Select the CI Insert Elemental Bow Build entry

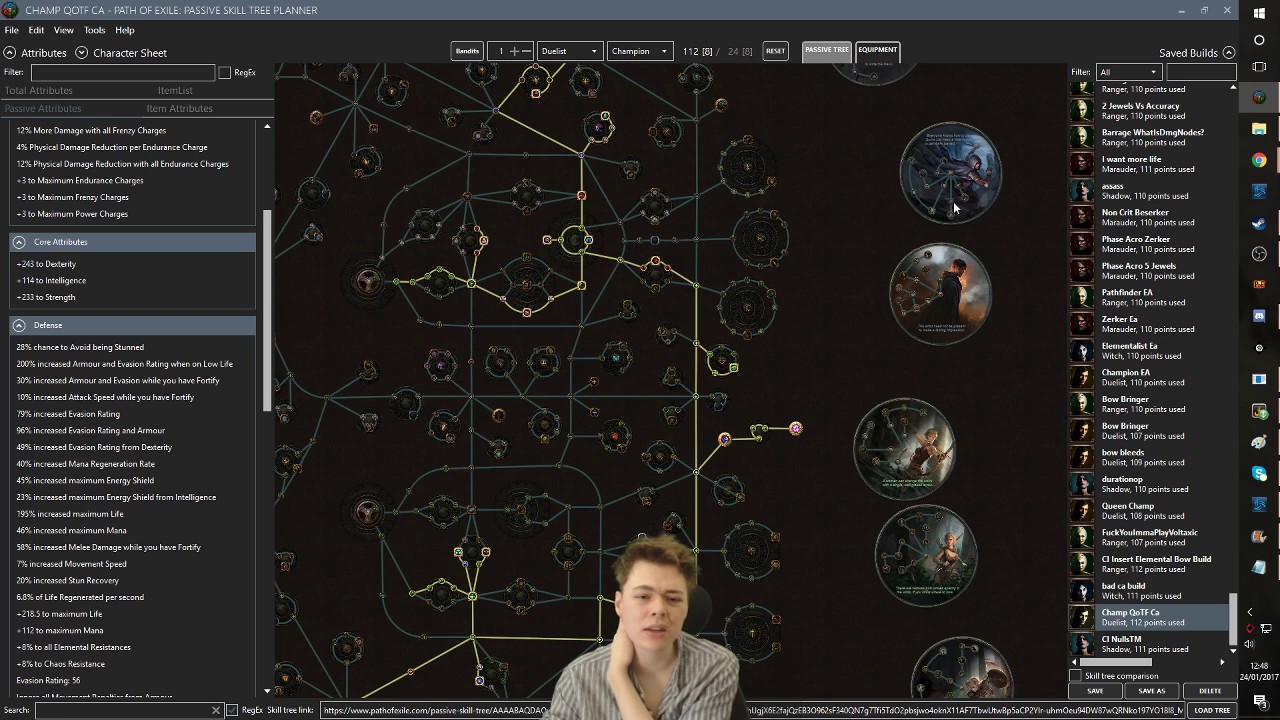pyautogui.click(x=1148, y=564)
